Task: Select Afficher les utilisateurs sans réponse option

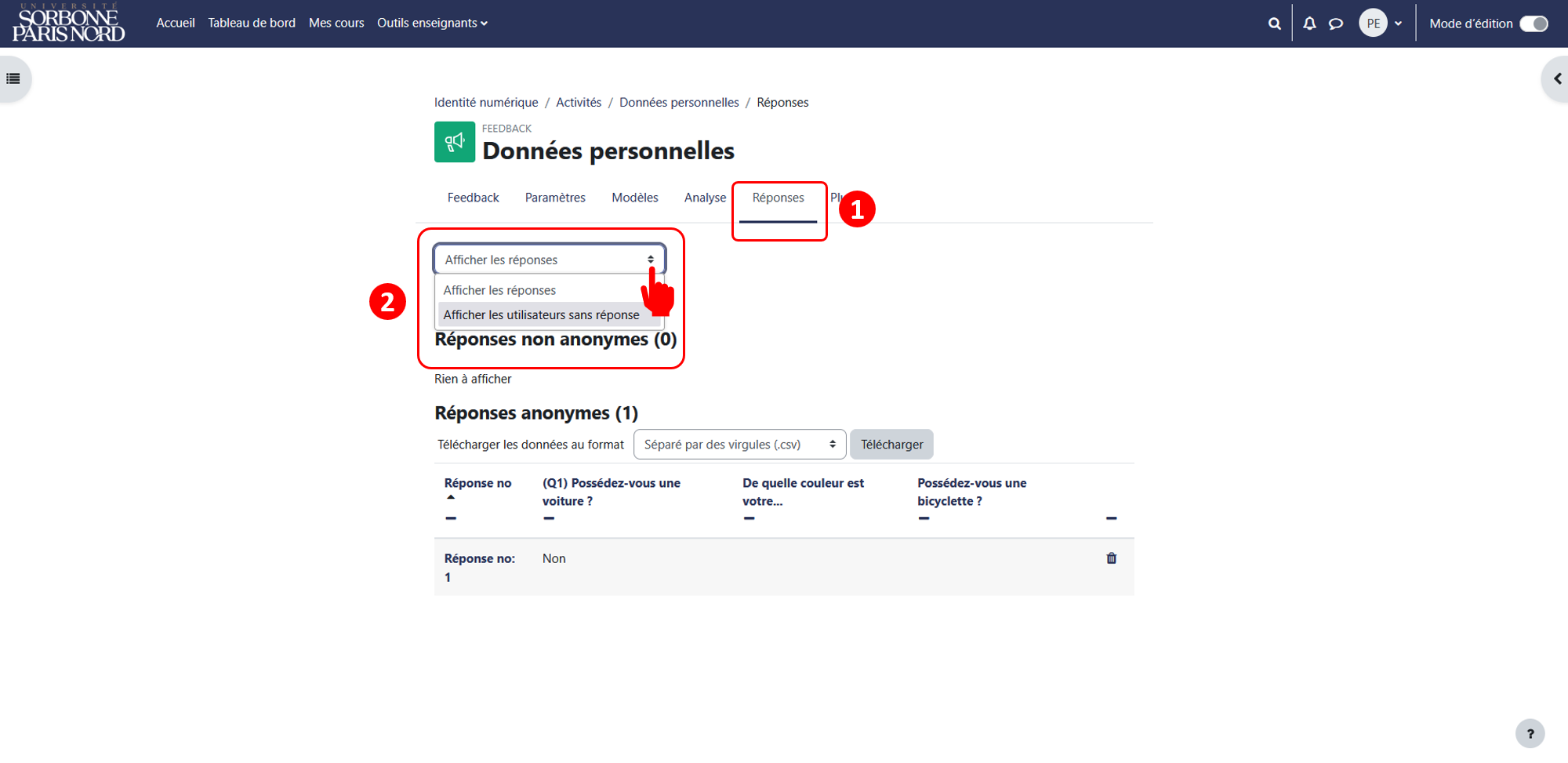Action: 541,314
